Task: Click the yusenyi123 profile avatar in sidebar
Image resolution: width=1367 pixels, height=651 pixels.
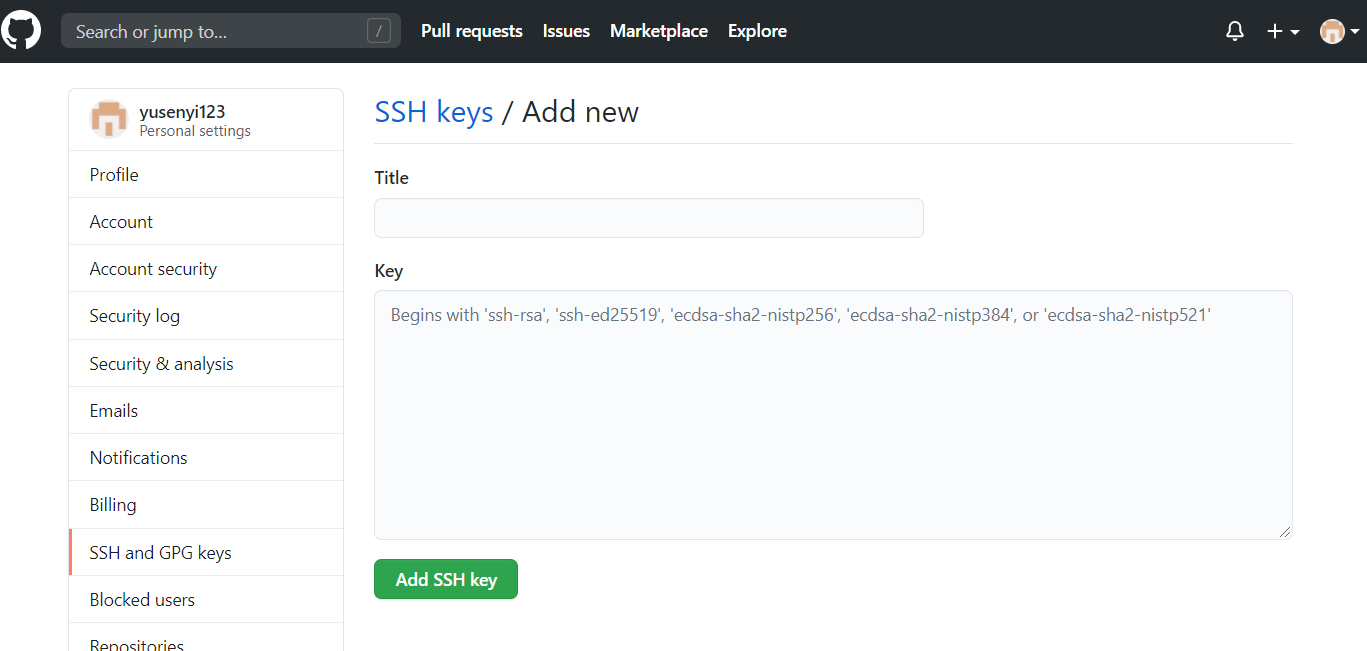Action: [109, 120]
